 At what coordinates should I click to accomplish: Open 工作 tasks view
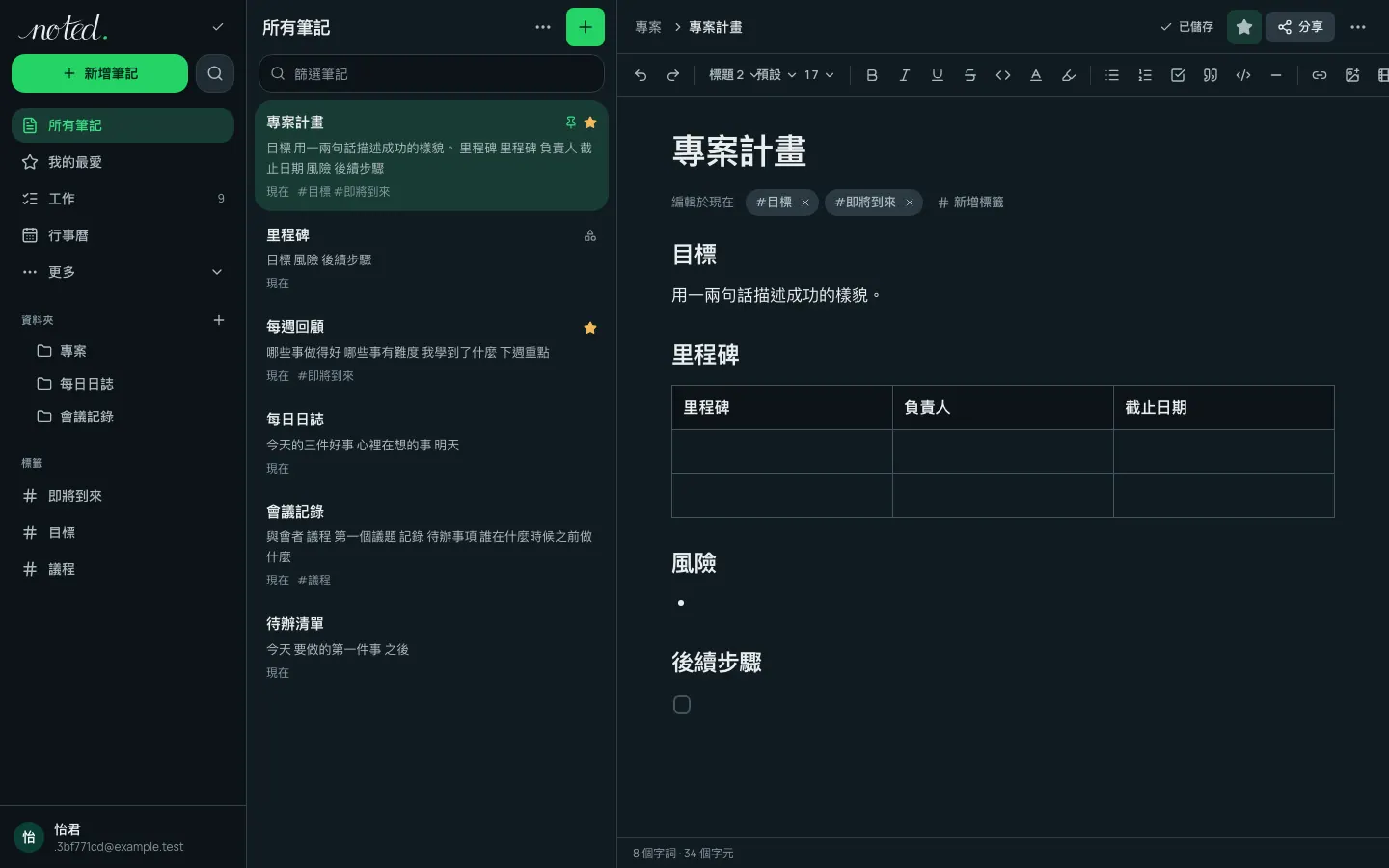(x=123, y=199)
